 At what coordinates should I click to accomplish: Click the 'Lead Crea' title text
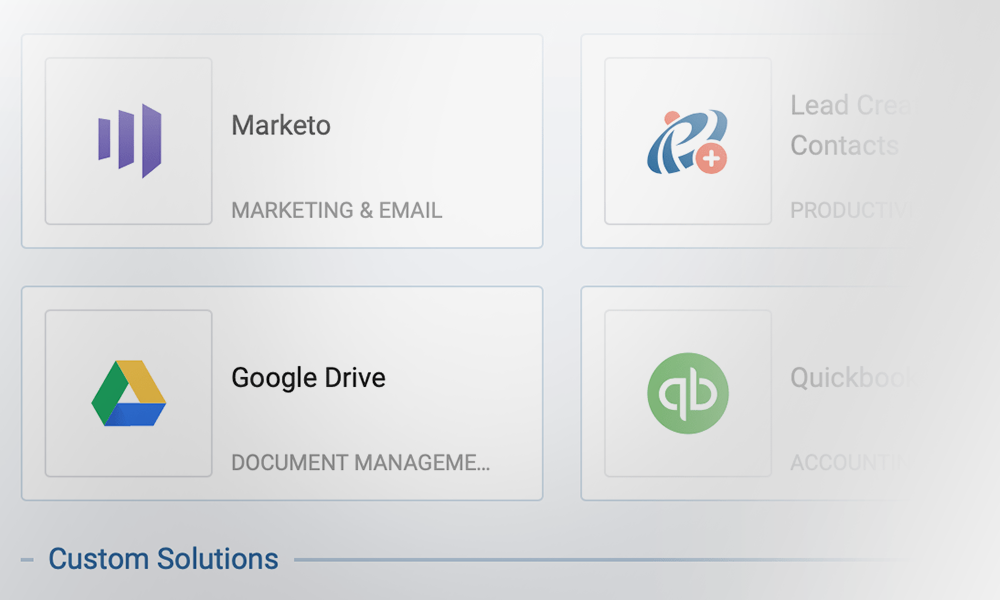(x=846, y=106)
